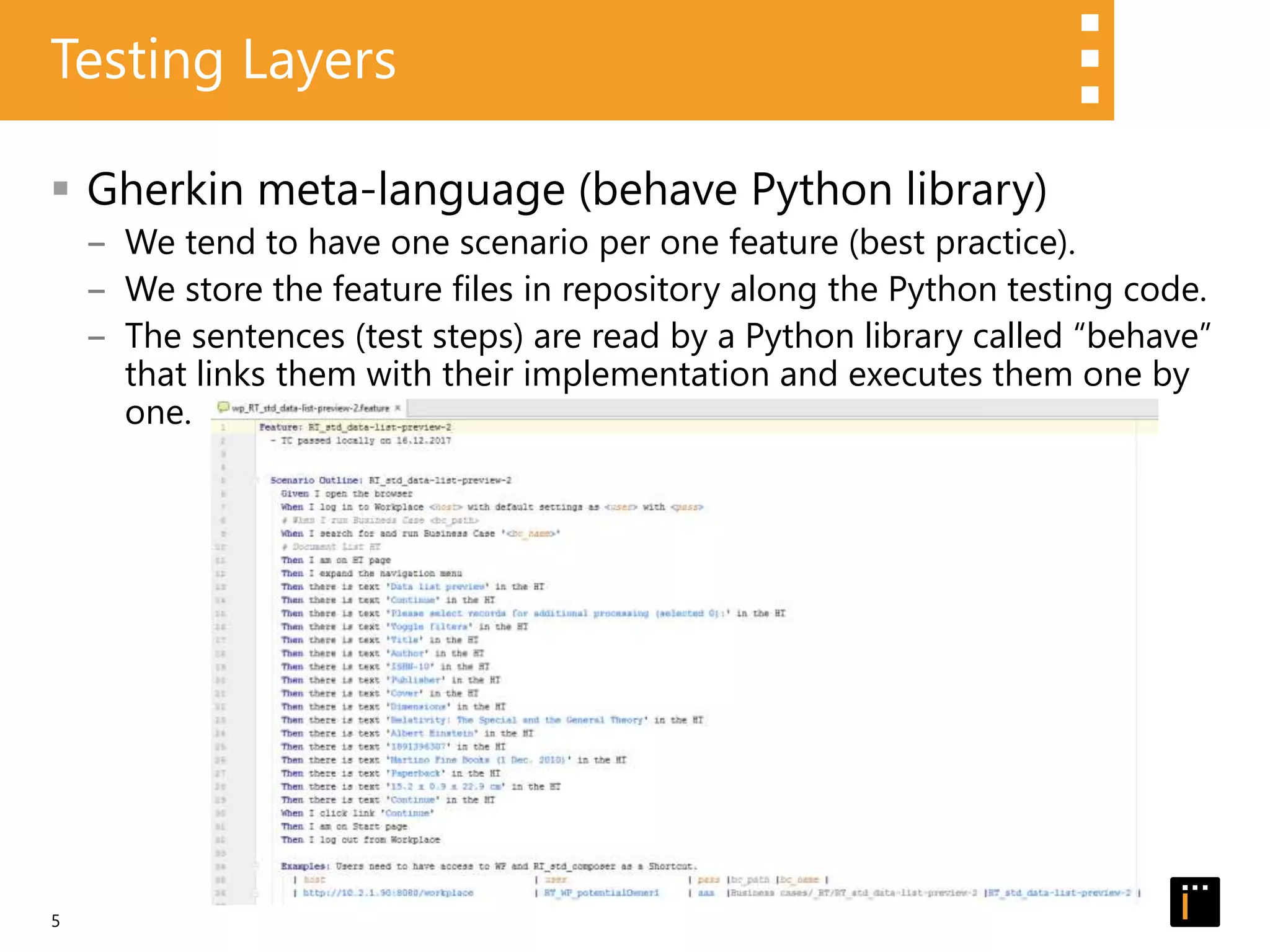Click the step with text 'ISBN-10'
The height and width of the screenshot is (952, 1270).
[385, 667]
